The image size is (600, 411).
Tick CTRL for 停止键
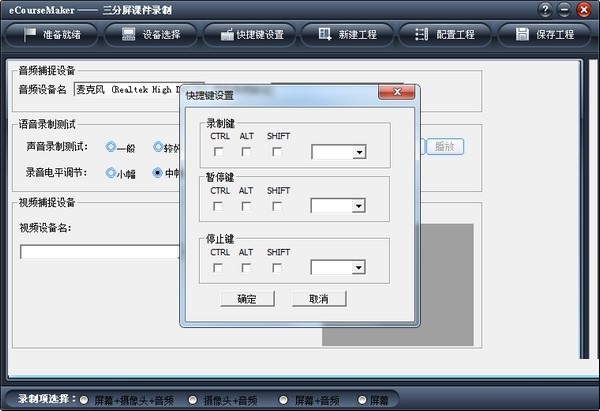[218, 268]
